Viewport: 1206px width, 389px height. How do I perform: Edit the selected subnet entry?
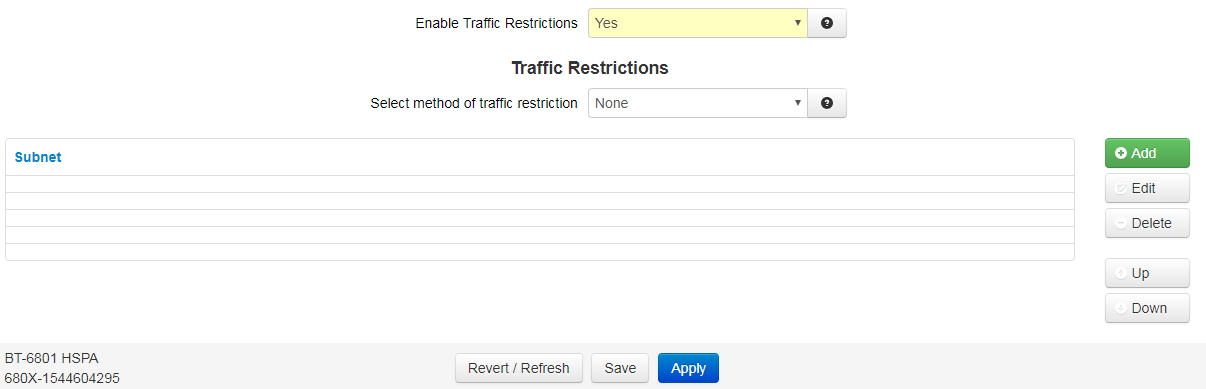[x=1147, y=188]
